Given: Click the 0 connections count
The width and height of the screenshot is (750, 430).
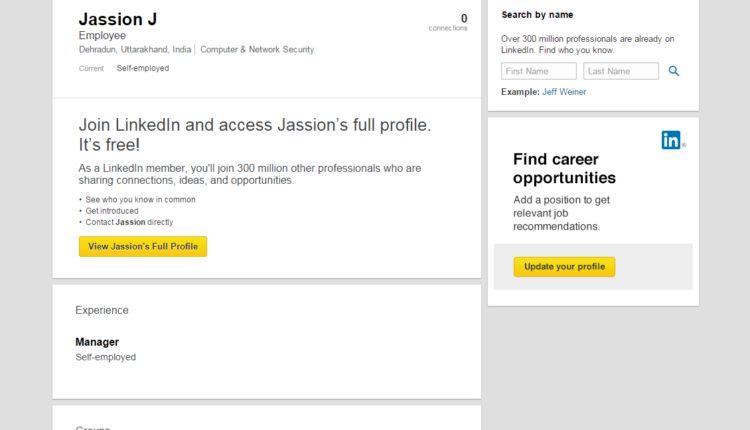Looking at the screenshot, I should (x=448, y=22).
